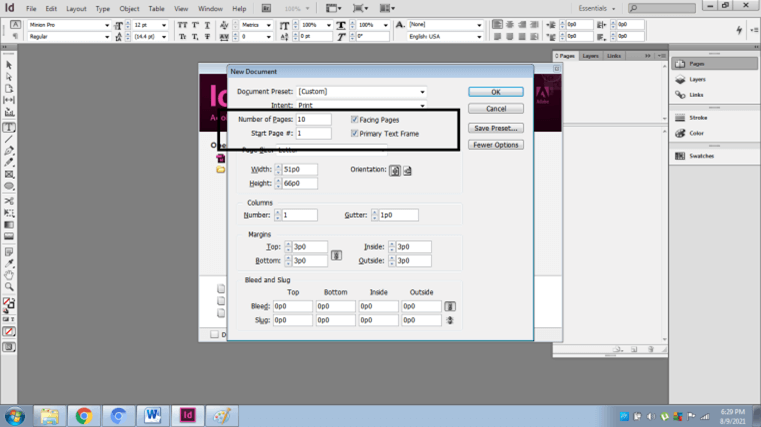This screenshot has width=761, height=427.
Task: Click the Number of Pages field
Action: [314, 119]
